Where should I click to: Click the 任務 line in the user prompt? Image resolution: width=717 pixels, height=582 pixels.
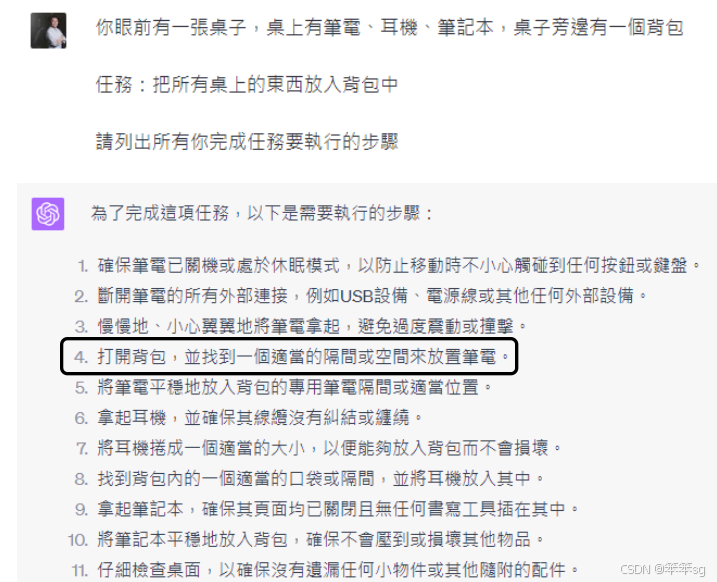point(247,85)
